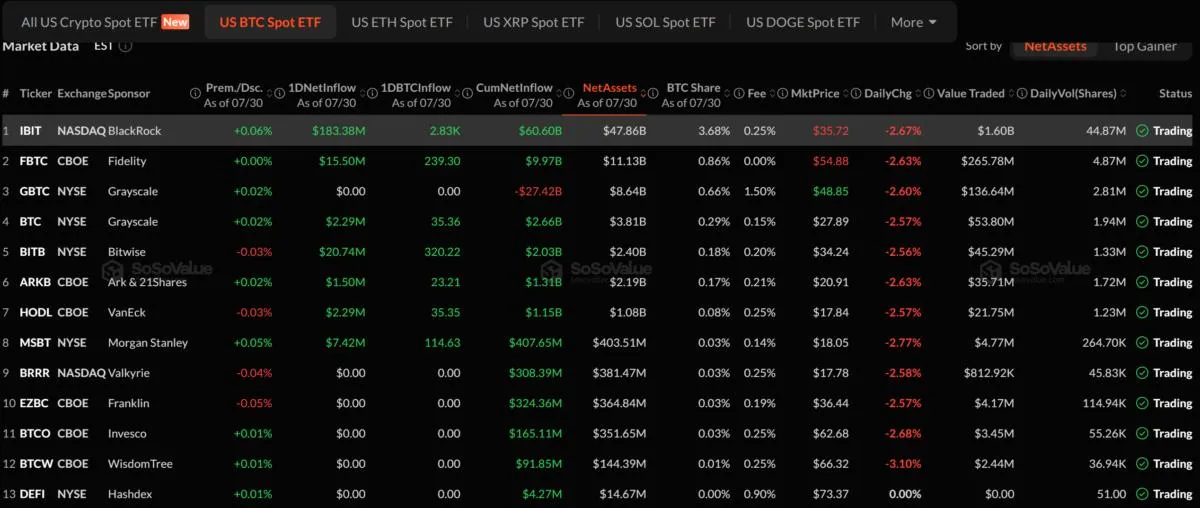Sort by DailyChg using its sort arrows
This screenshot has height=508, width=1200.
pyautogui.click(x=918, y=93)
